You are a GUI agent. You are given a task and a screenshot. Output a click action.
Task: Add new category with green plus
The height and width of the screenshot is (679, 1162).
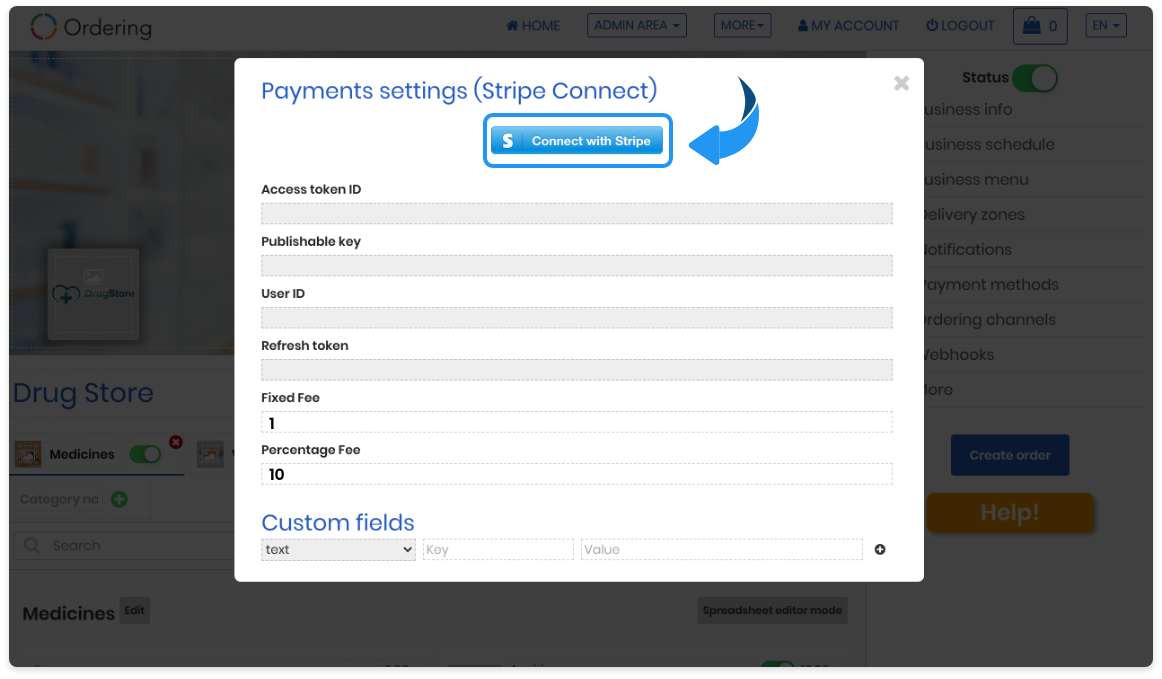(119, 499)
